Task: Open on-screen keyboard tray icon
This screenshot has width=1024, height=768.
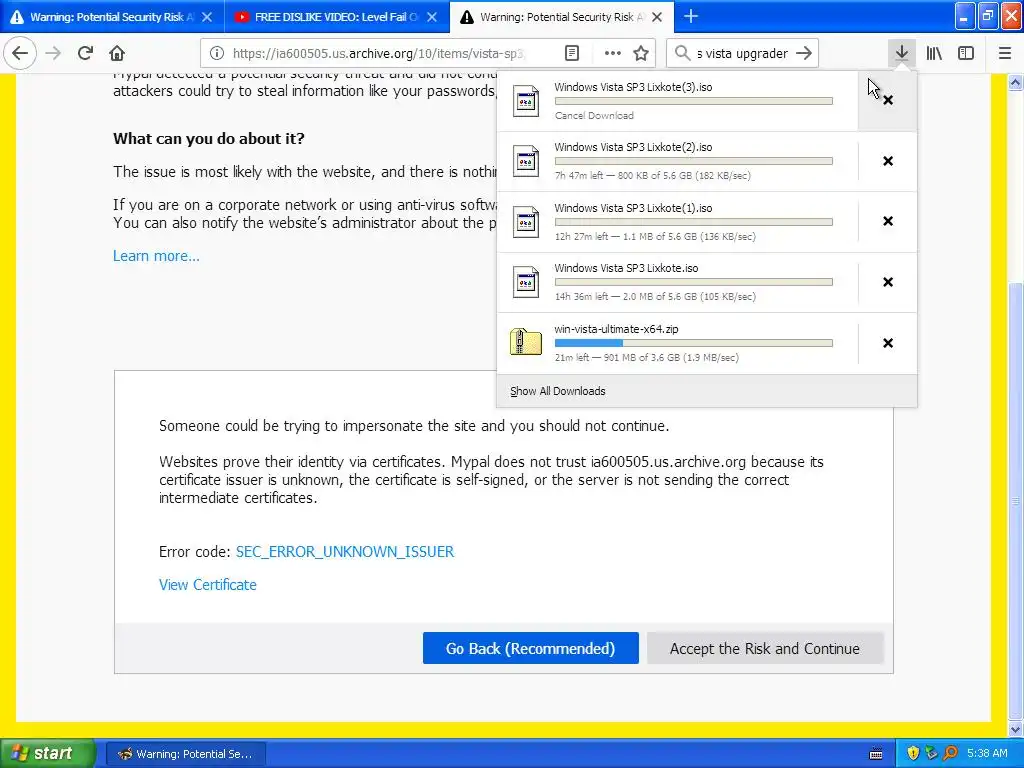Action: point(876,754)
